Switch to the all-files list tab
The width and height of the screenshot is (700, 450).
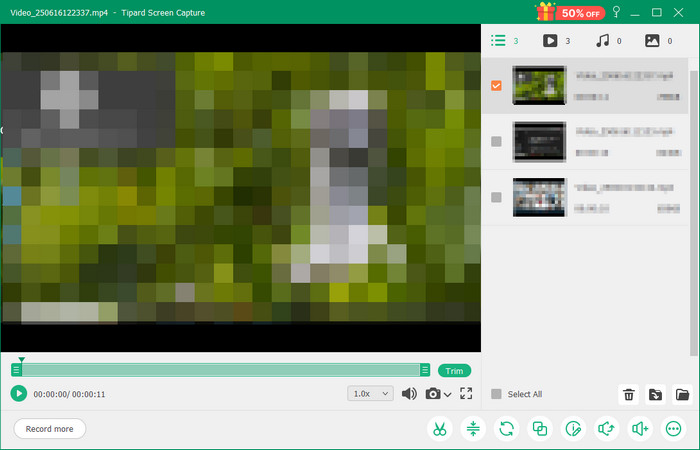[x=504, y=41]
